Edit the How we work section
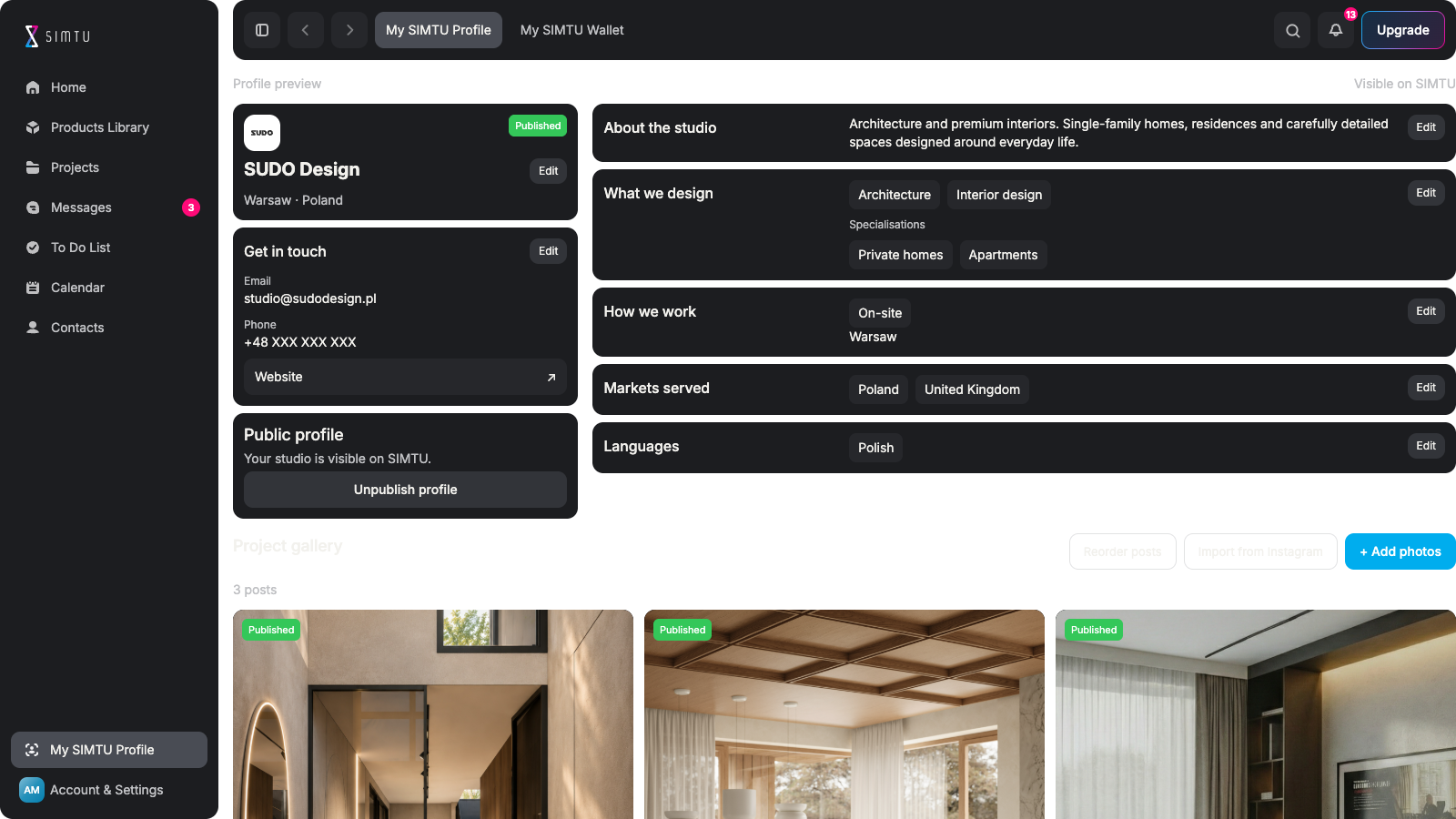 point(1426,311)
